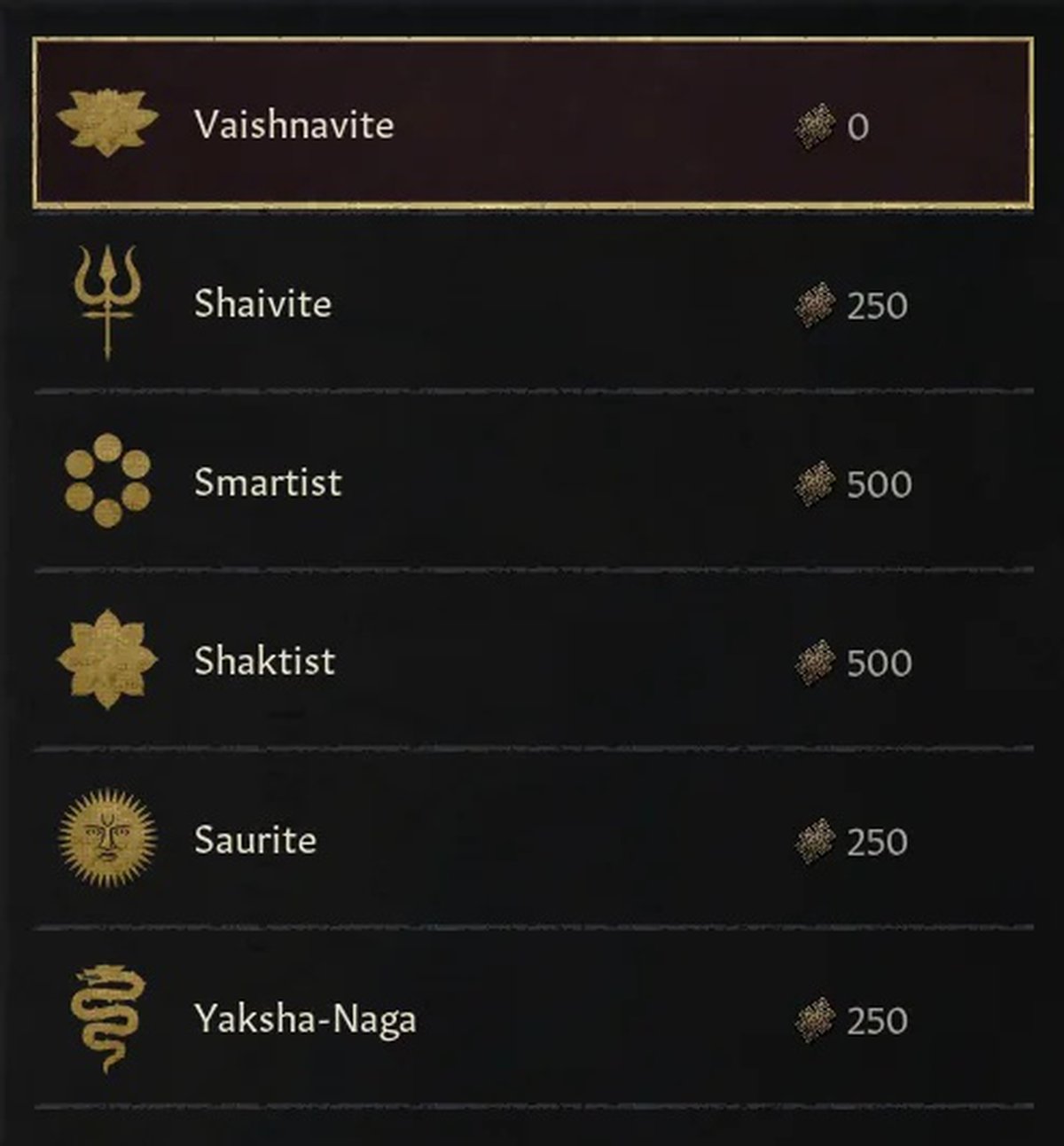Screen dimensions: 1064x1146
Task: Click the piety icon beside Shaivite cost
Action: pos(815,305)
